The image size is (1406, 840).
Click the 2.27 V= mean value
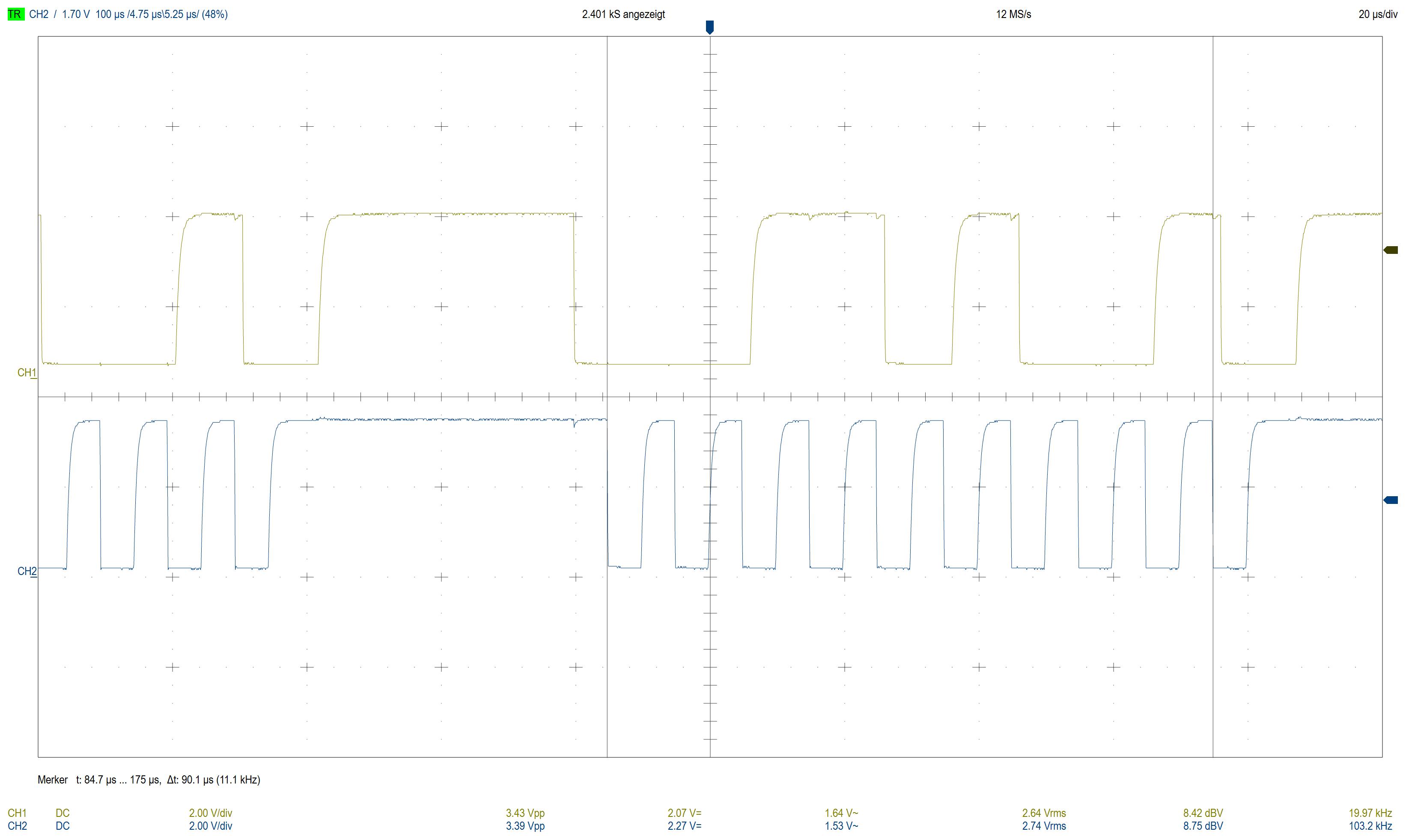pos(684,826)
